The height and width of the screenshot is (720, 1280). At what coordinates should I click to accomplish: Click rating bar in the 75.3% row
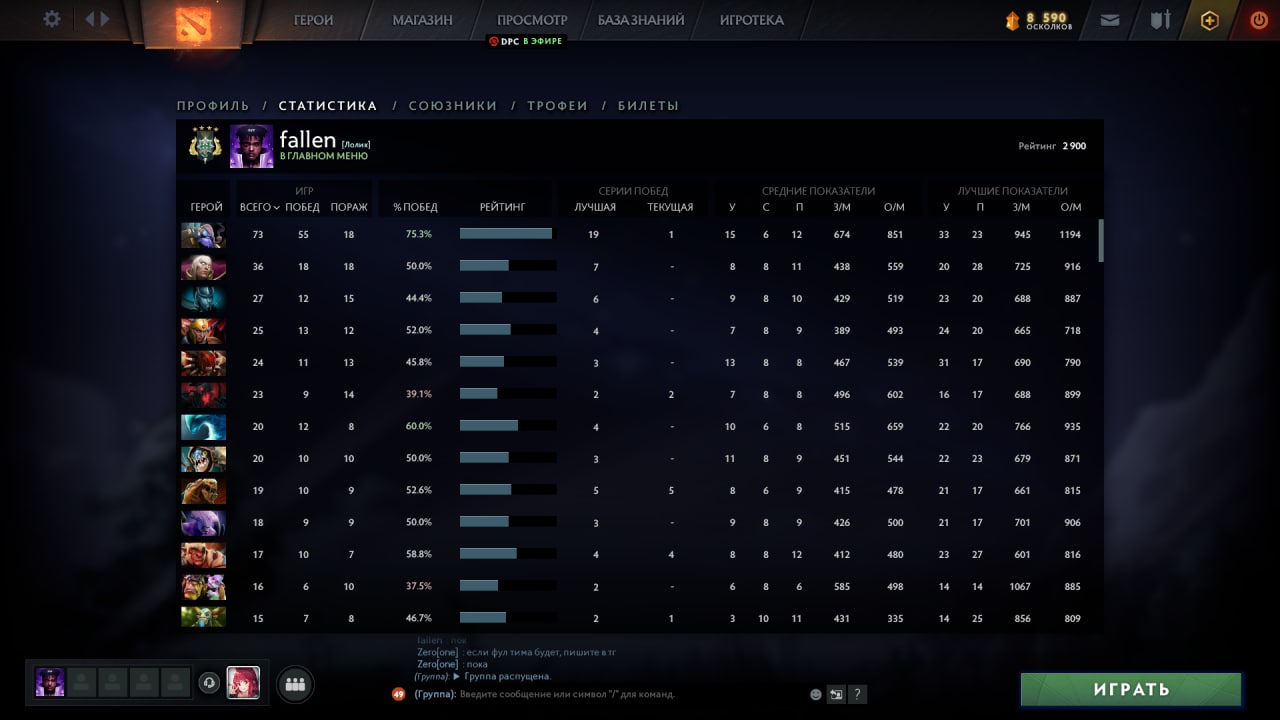(506, 235)
